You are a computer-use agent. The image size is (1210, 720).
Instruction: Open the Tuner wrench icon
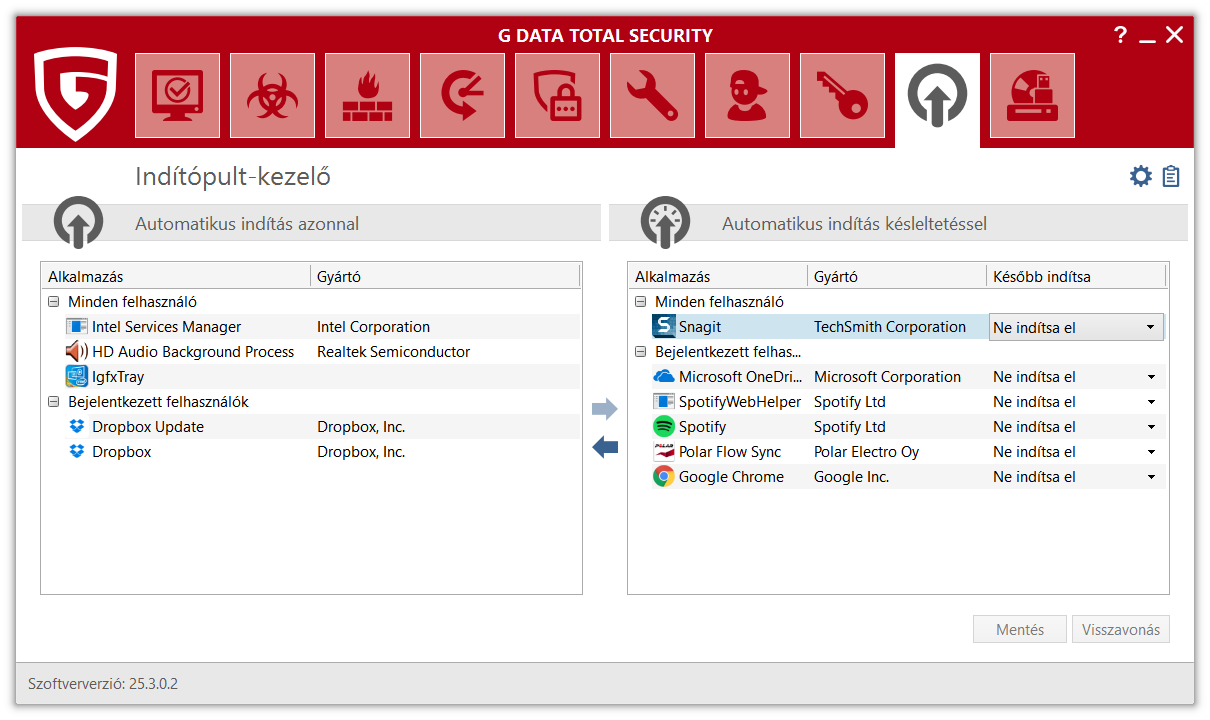652,95
